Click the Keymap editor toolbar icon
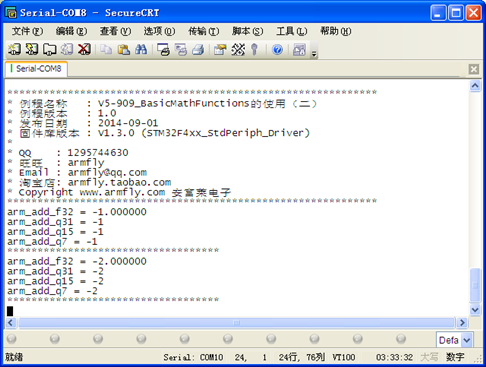 point(238,50)
